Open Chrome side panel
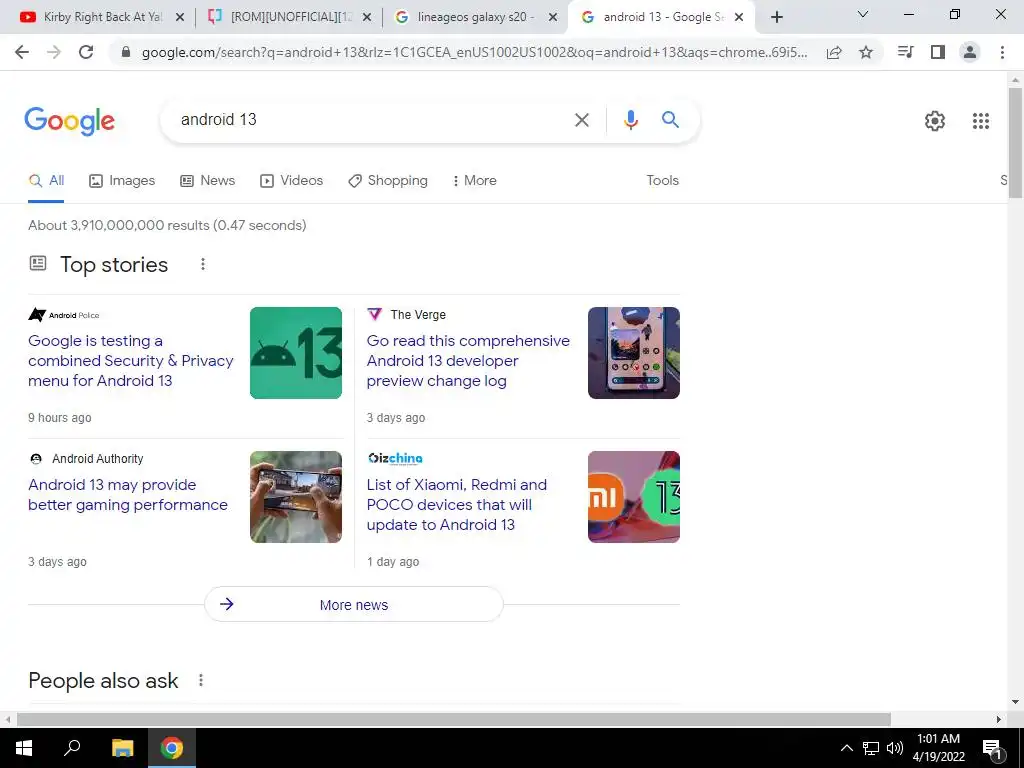Image resolution: width=1024 pixels, height=768 pixels. pyautogui.click(x=938, y=52)
